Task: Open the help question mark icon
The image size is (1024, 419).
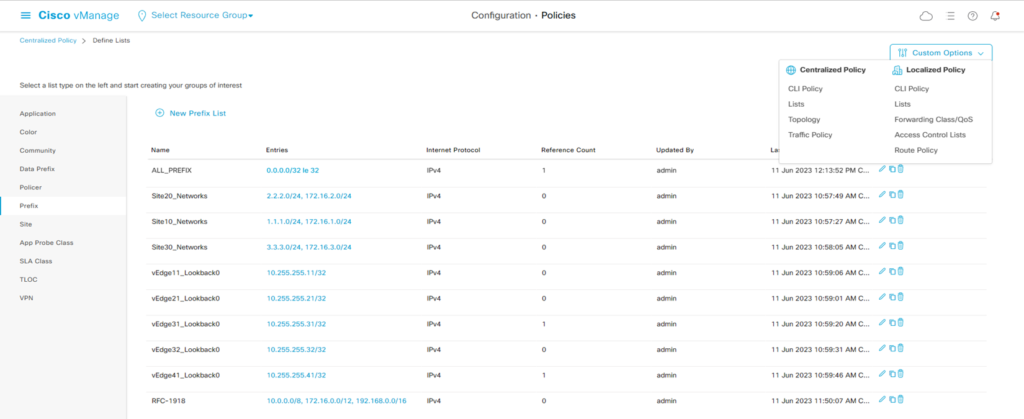Action: [x=972, y=16]
